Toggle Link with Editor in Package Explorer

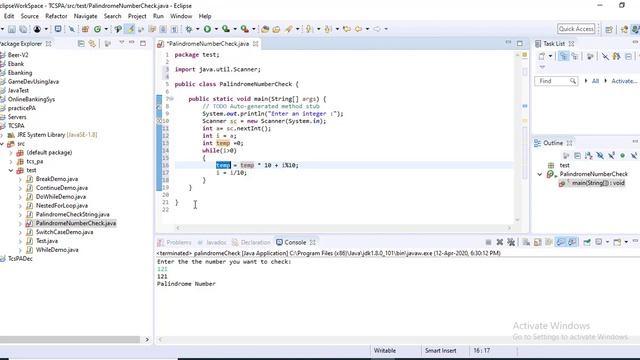[x=92, y=43]
